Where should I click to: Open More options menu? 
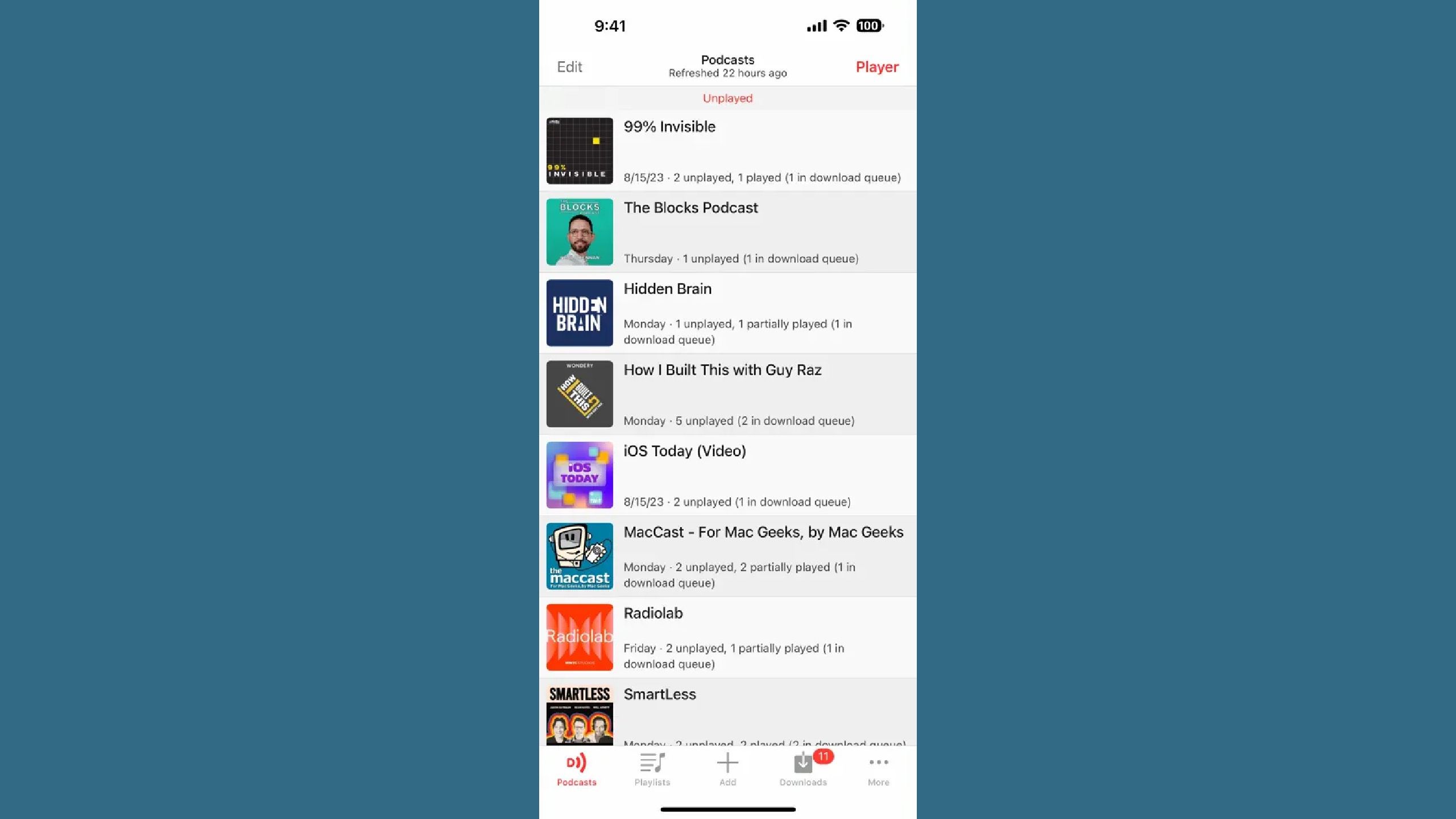coord(878,768)
